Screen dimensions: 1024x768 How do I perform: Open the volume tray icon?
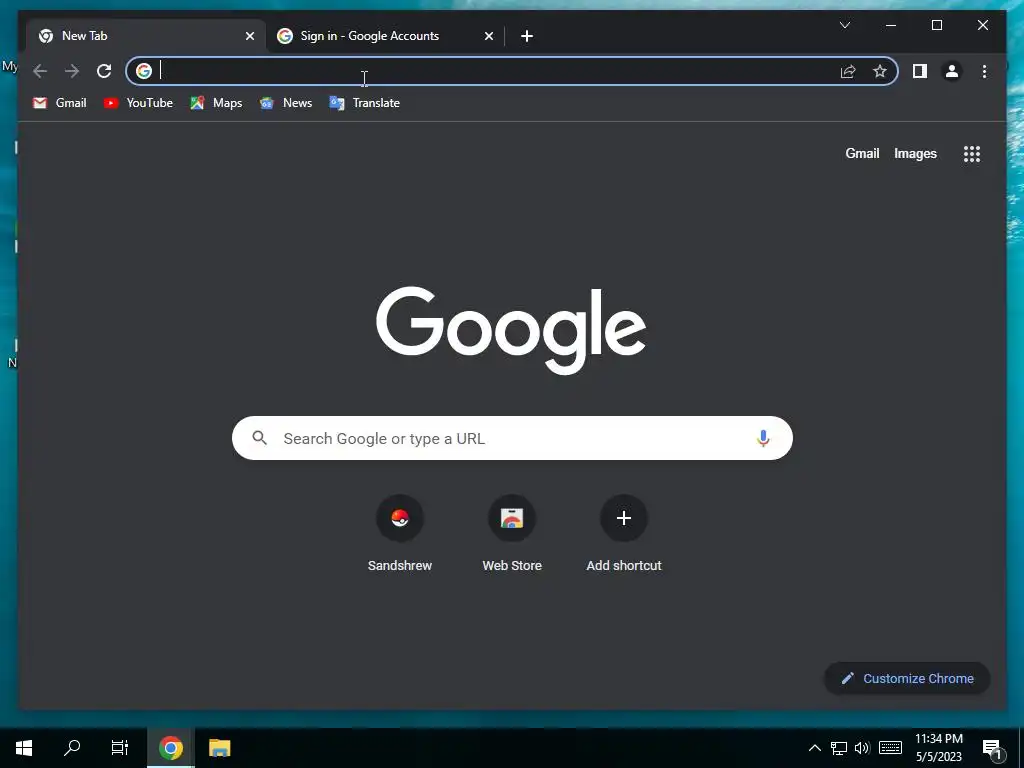coord(862,748)
